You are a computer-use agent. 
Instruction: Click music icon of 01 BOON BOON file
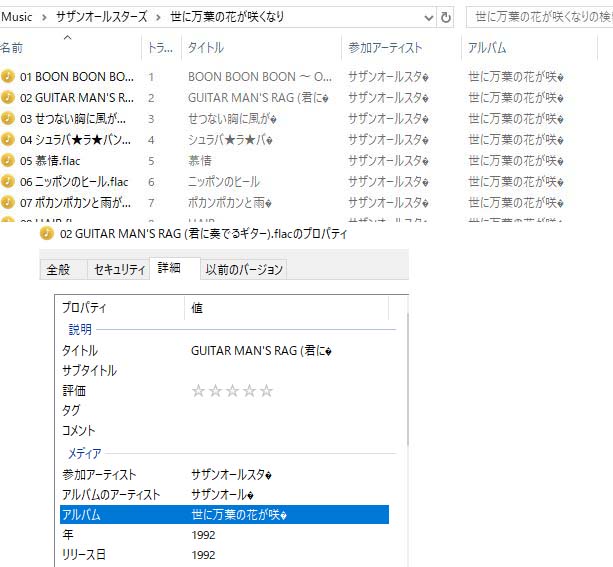coord(7,76)
